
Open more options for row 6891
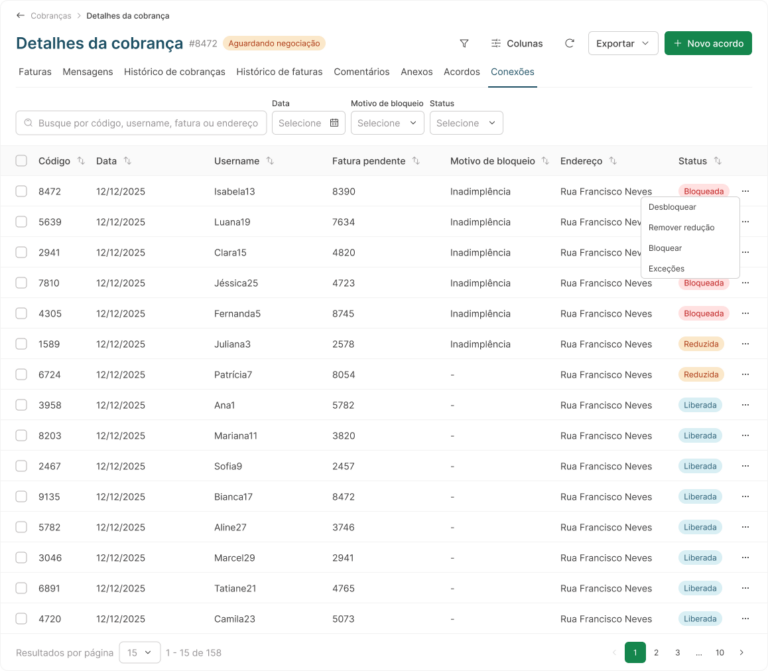click(x=745, y=588)
